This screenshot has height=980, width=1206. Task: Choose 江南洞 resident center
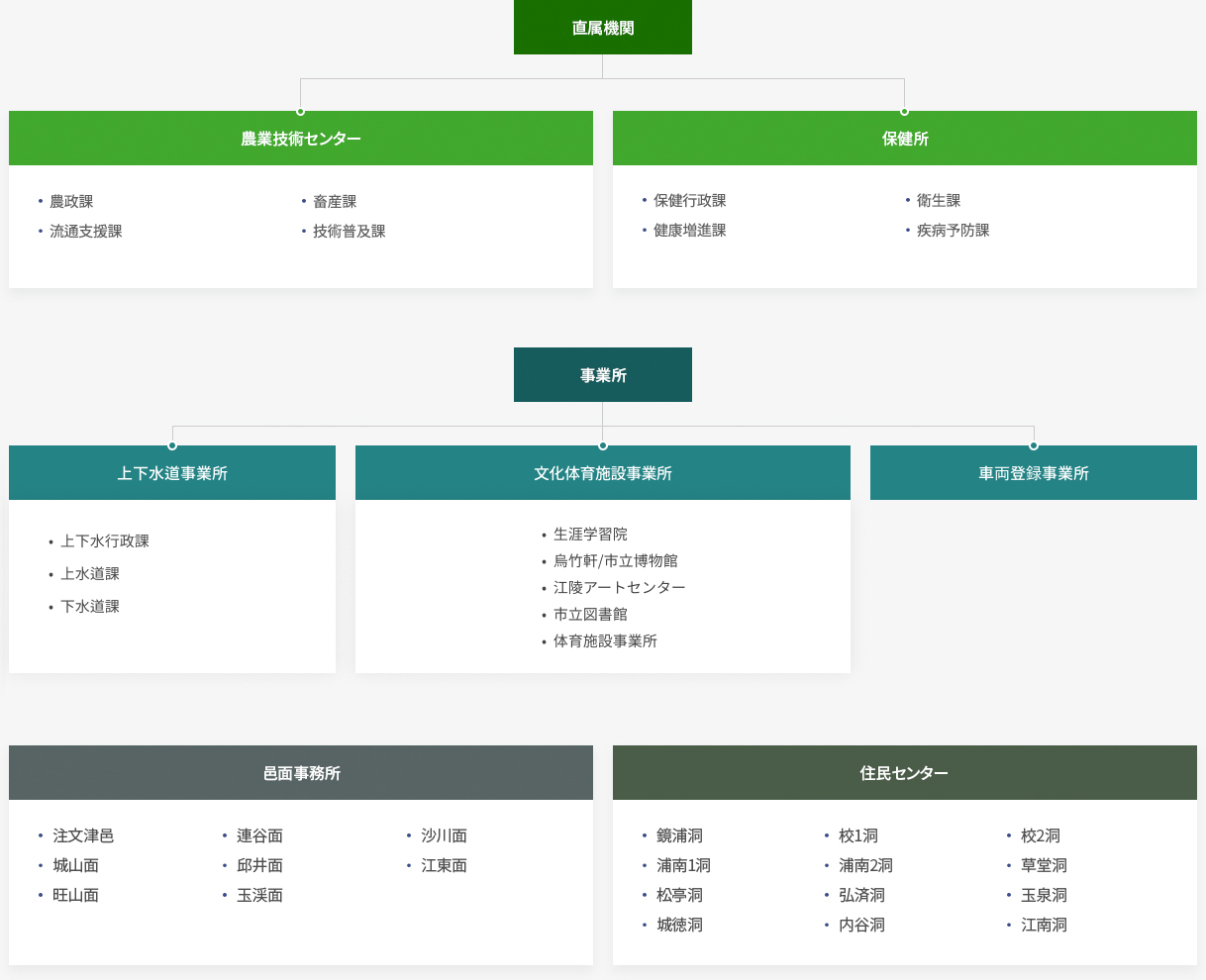pos(1045,925)
